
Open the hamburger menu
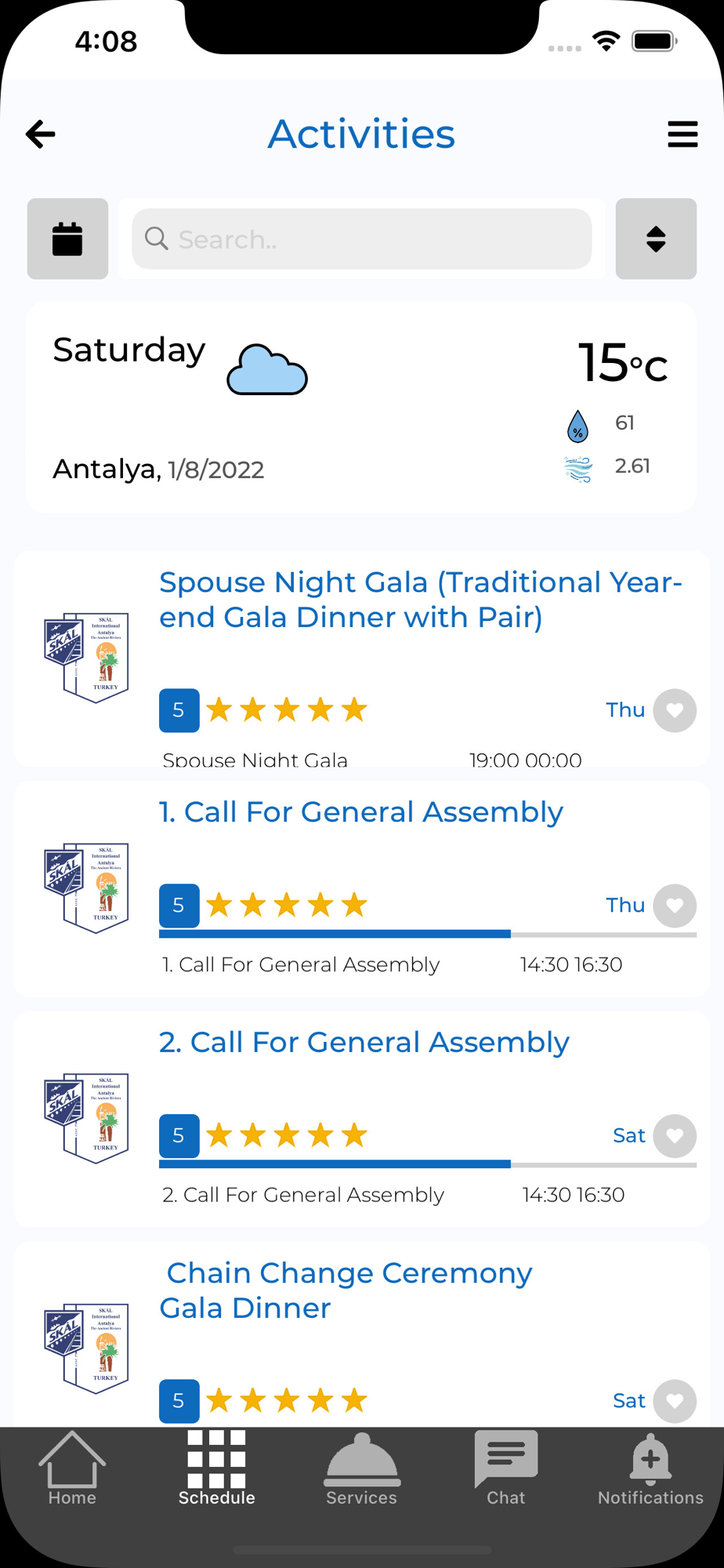pos(682,134)
